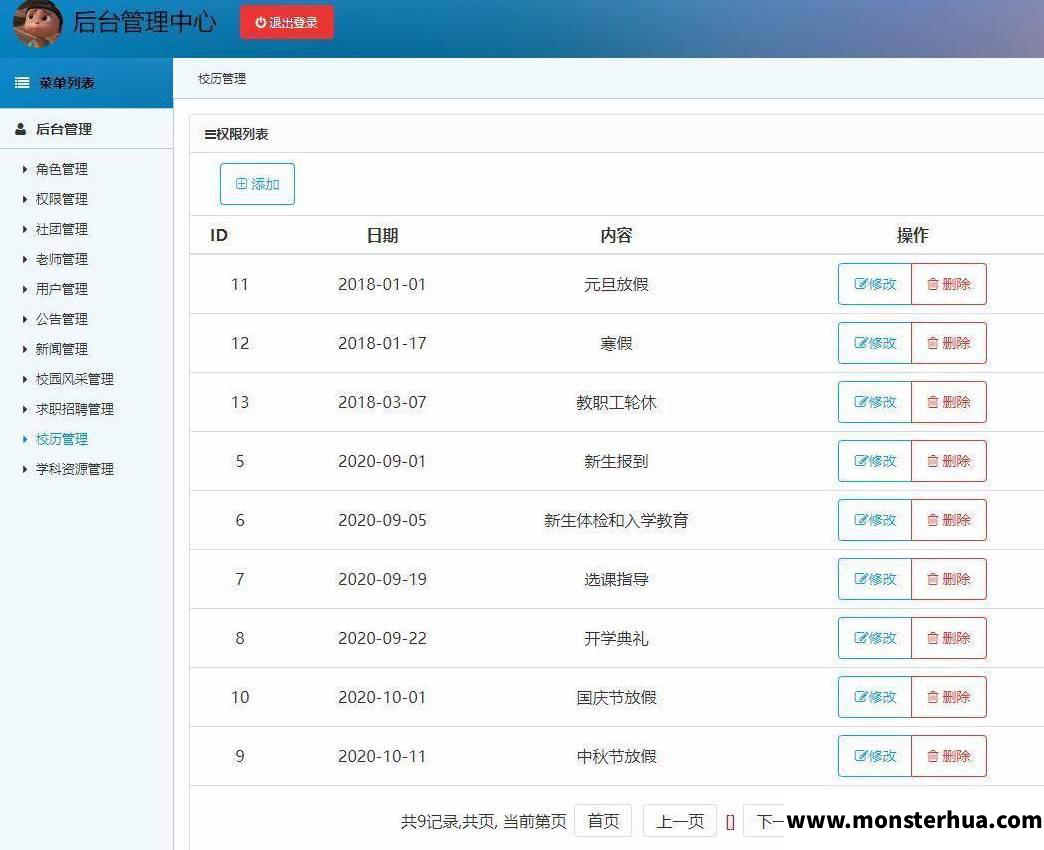Open 学科资源管理 in the sidebar
This screenshot has width=1044, height=850.
[75, 469]
